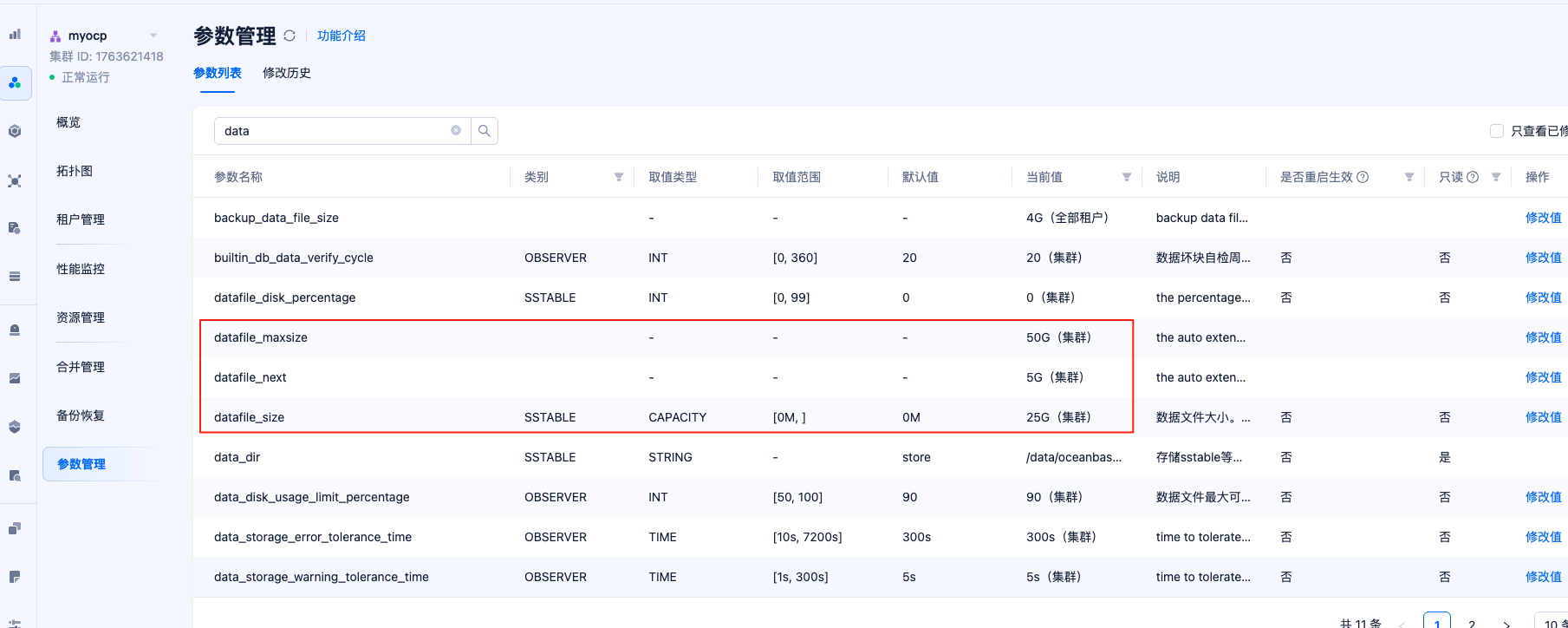Expand the myocp cluster dropdown

(153, 36)
